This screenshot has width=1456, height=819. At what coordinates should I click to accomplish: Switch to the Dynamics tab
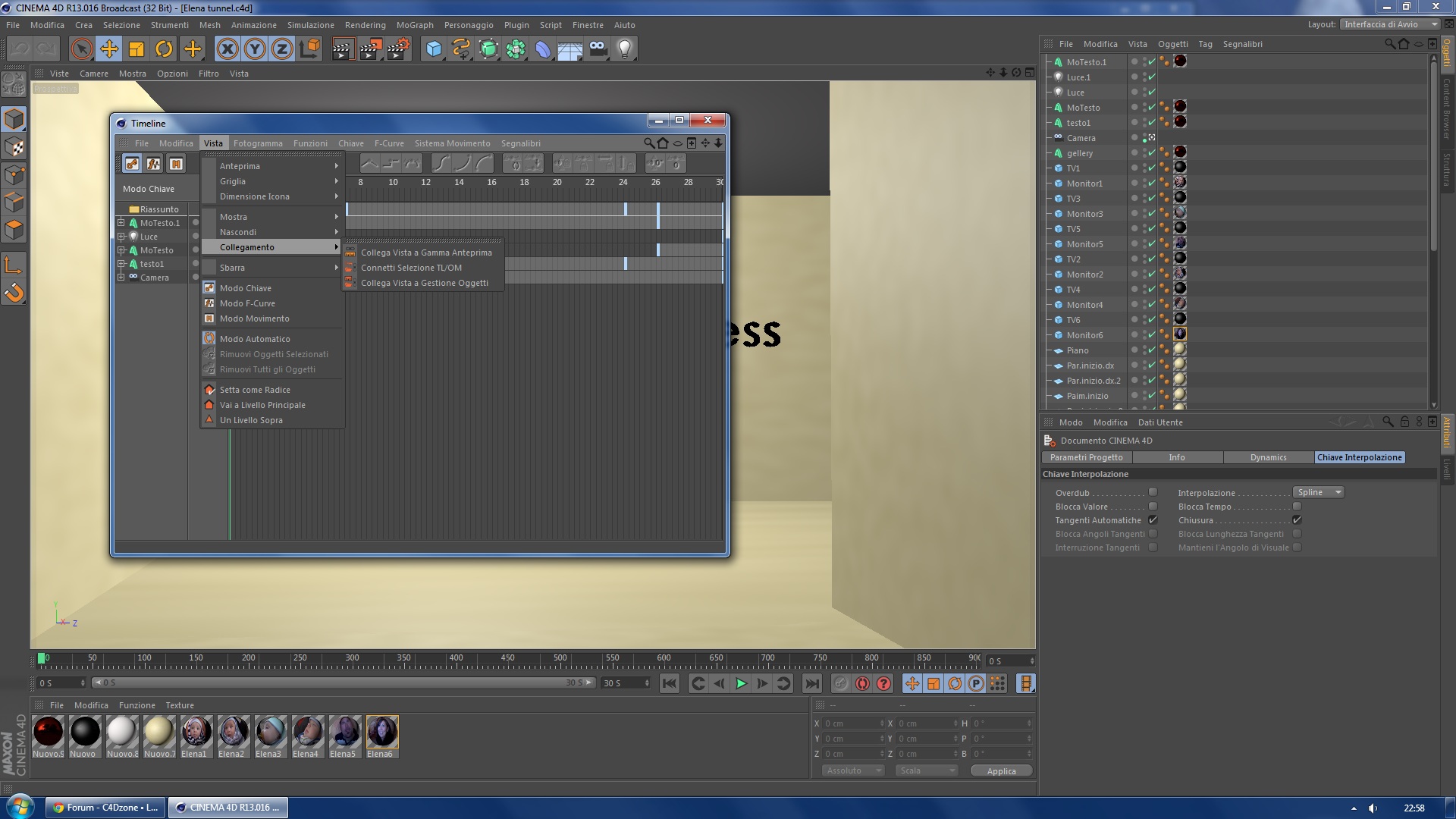1268,457
